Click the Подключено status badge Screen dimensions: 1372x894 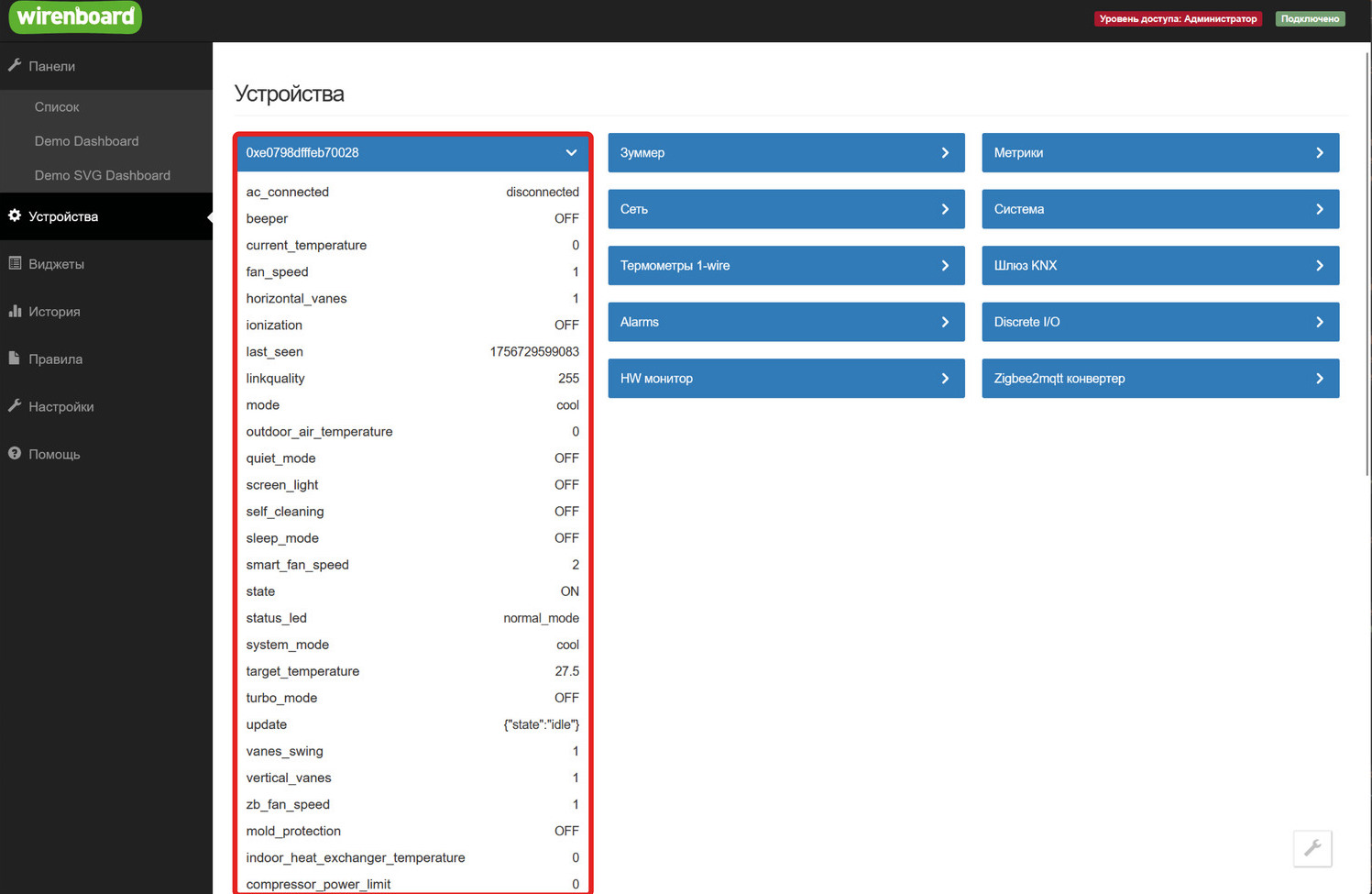(1310, 18)
